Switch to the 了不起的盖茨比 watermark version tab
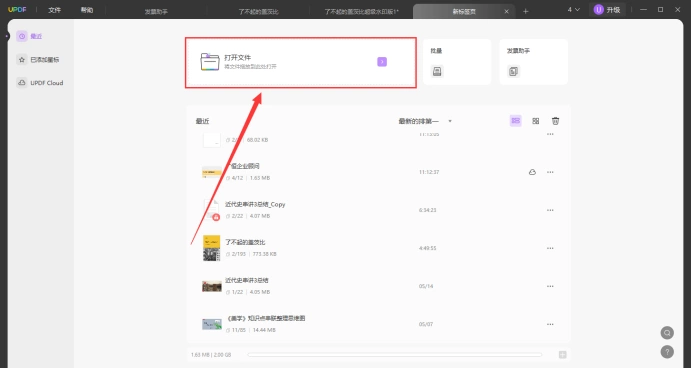Screen dimensions: 691x368 click(x=361, y=11)
